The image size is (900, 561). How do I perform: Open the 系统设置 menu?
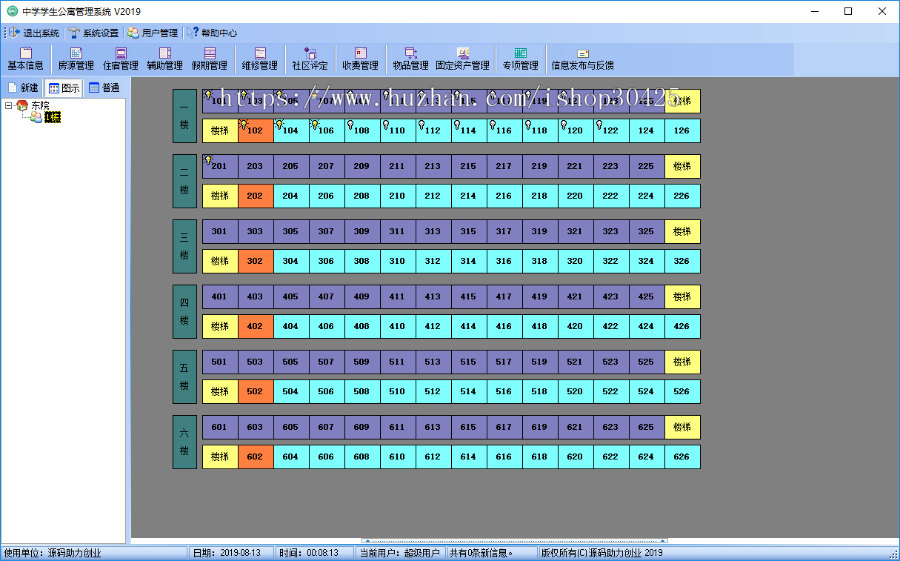93,33
